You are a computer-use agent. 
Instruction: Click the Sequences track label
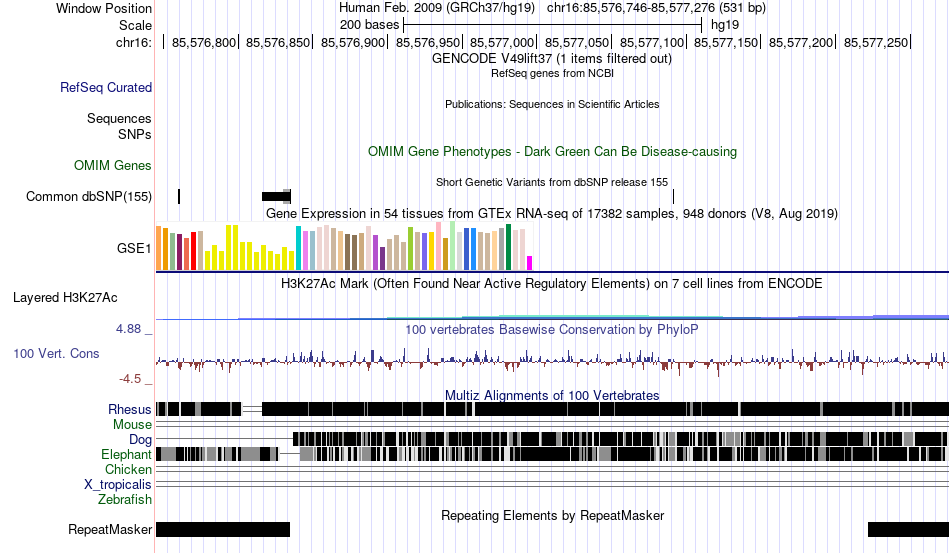(x=119, y=118)
